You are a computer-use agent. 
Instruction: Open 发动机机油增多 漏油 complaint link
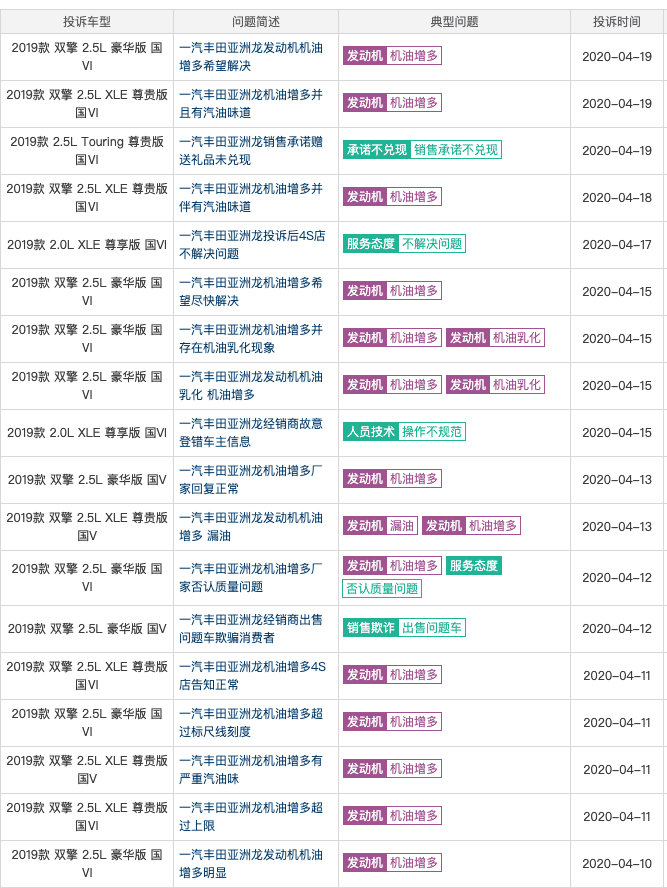click(251, 527)
